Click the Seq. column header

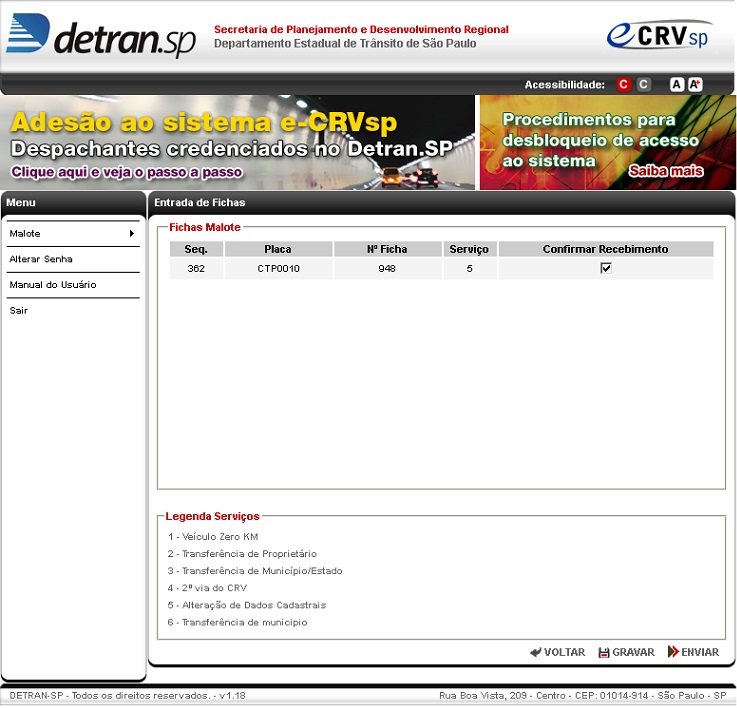(196, 249)
